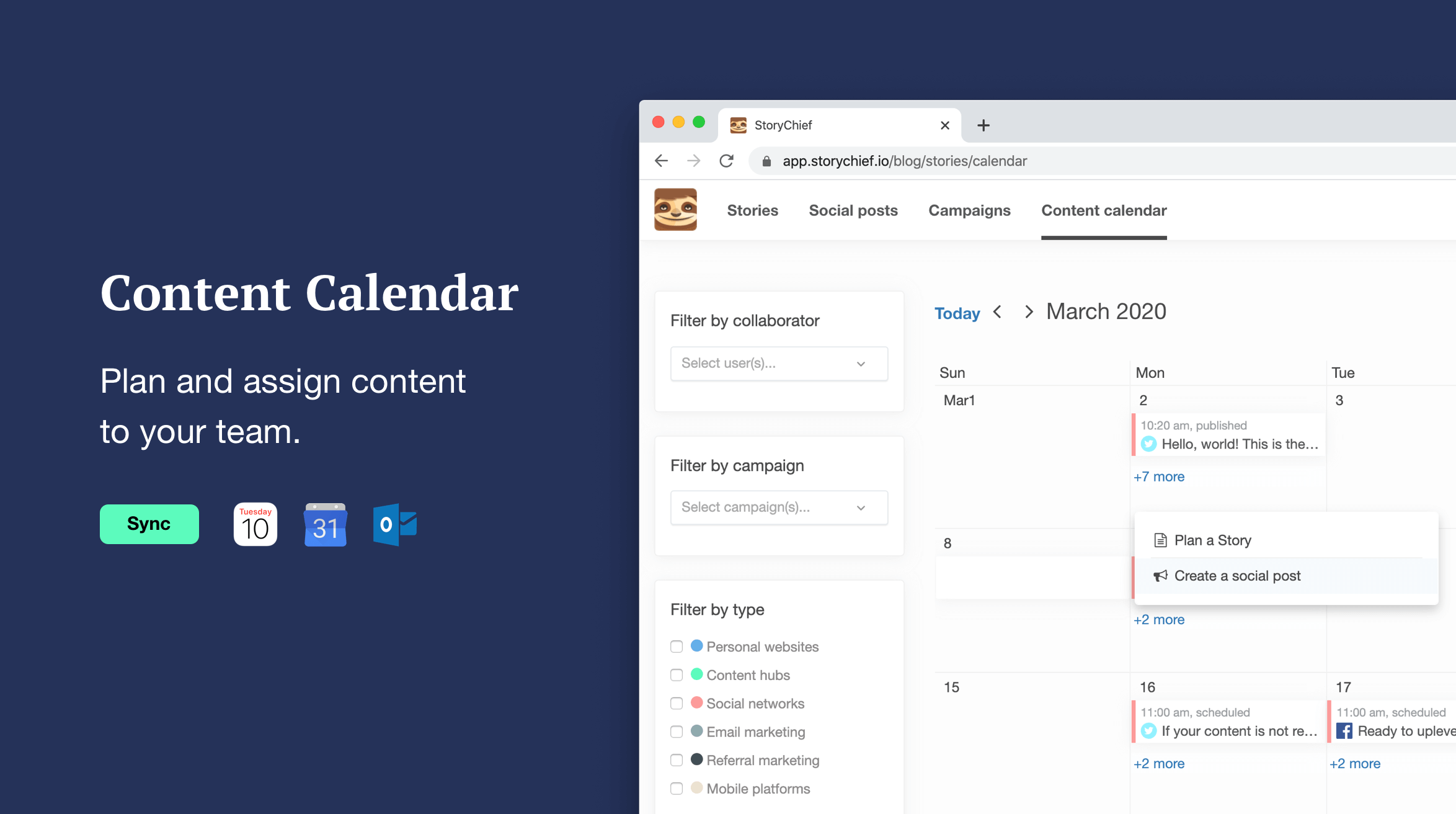Screen dimensions: 1456x814
Task: Navigate to previous month with back arrow
Action: click(x=997, y=312)
